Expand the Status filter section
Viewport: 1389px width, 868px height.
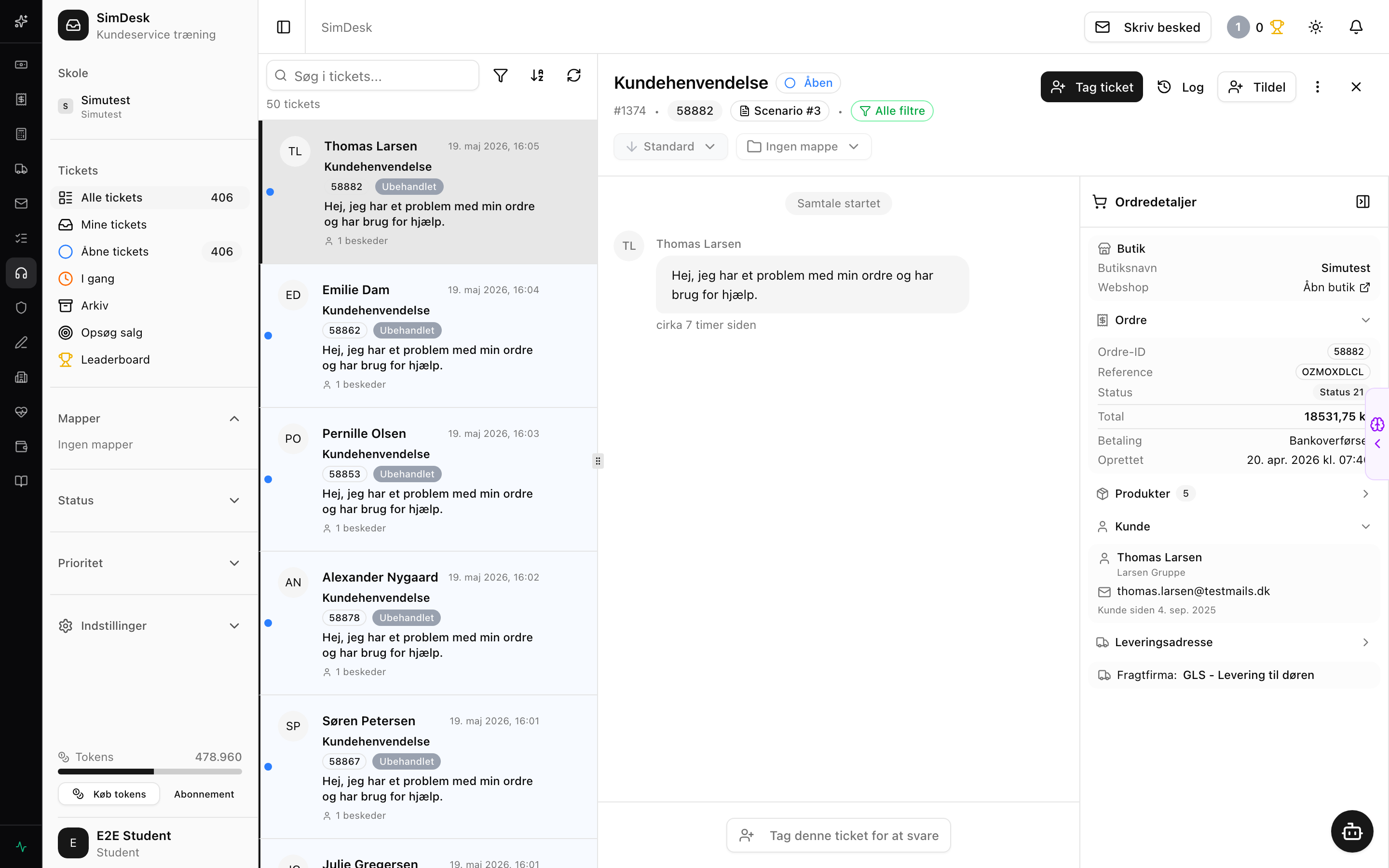(x=149, y=501)
